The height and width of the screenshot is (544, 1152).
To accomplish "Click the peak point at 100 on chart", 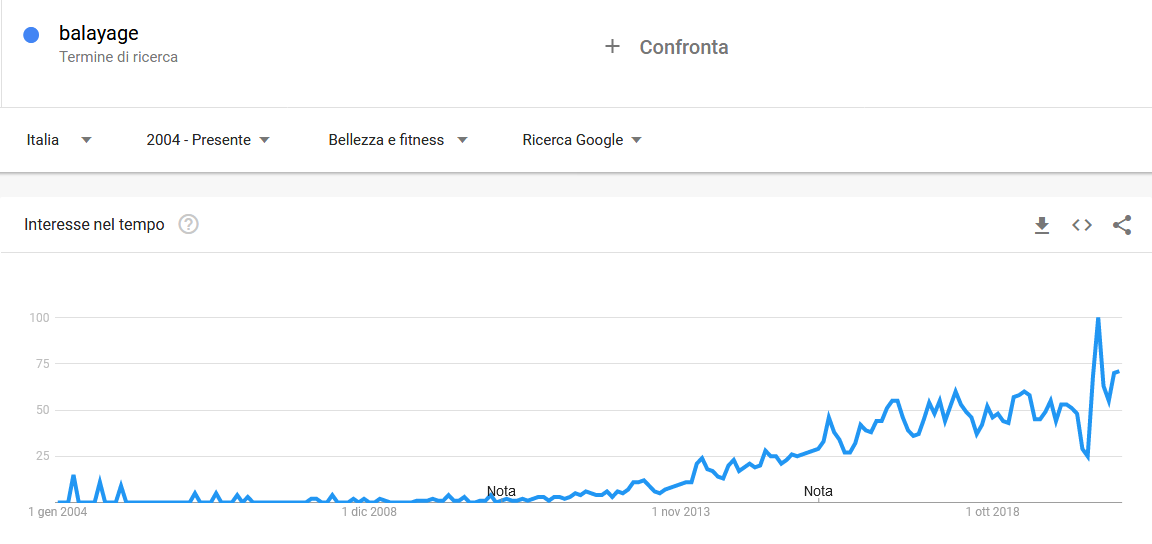I will pos(1098,318).
